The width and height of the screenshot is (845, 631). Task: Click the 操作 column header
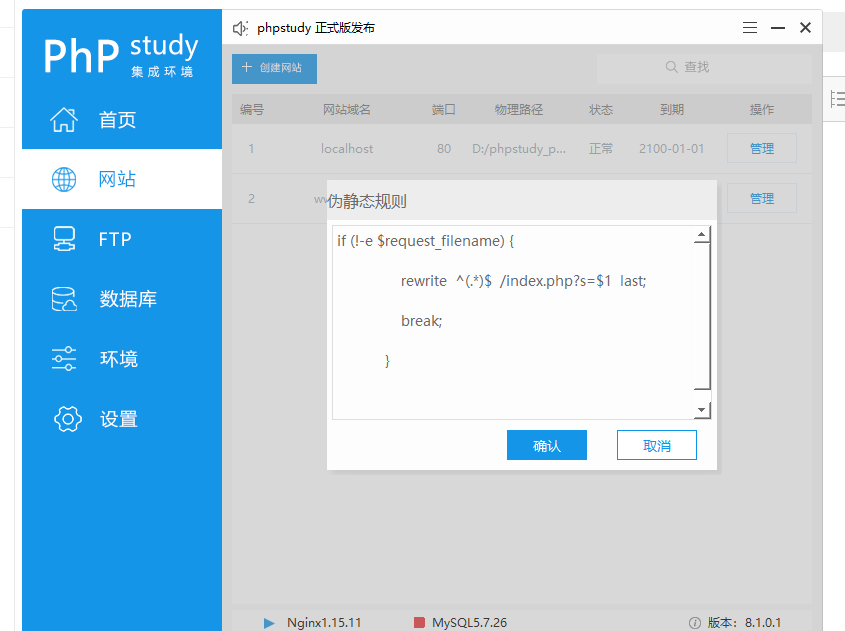coord(761,109)
